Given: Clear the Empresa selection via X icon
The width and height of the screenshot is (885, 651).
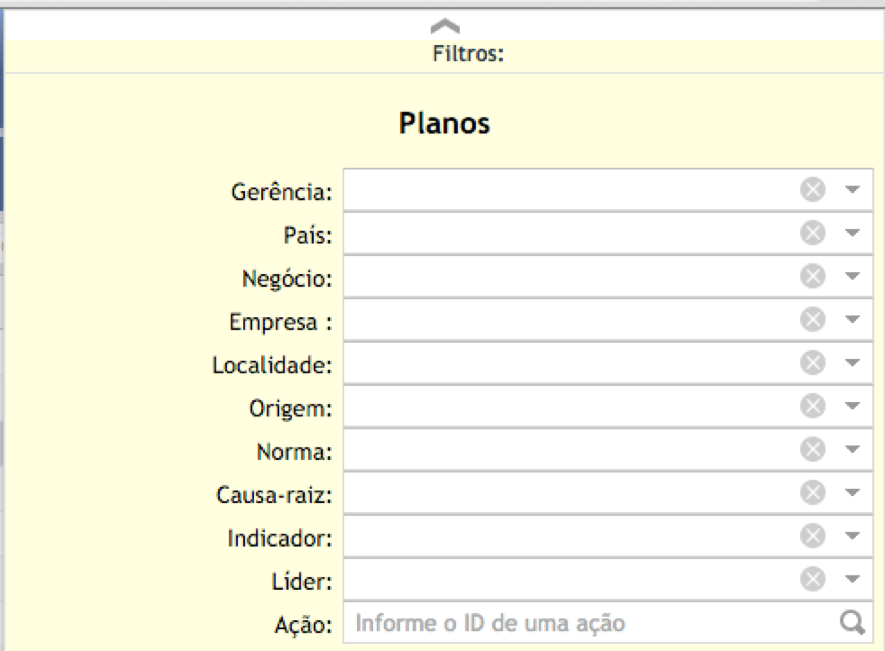Looking at the screenshot, I should pos(813,319).
